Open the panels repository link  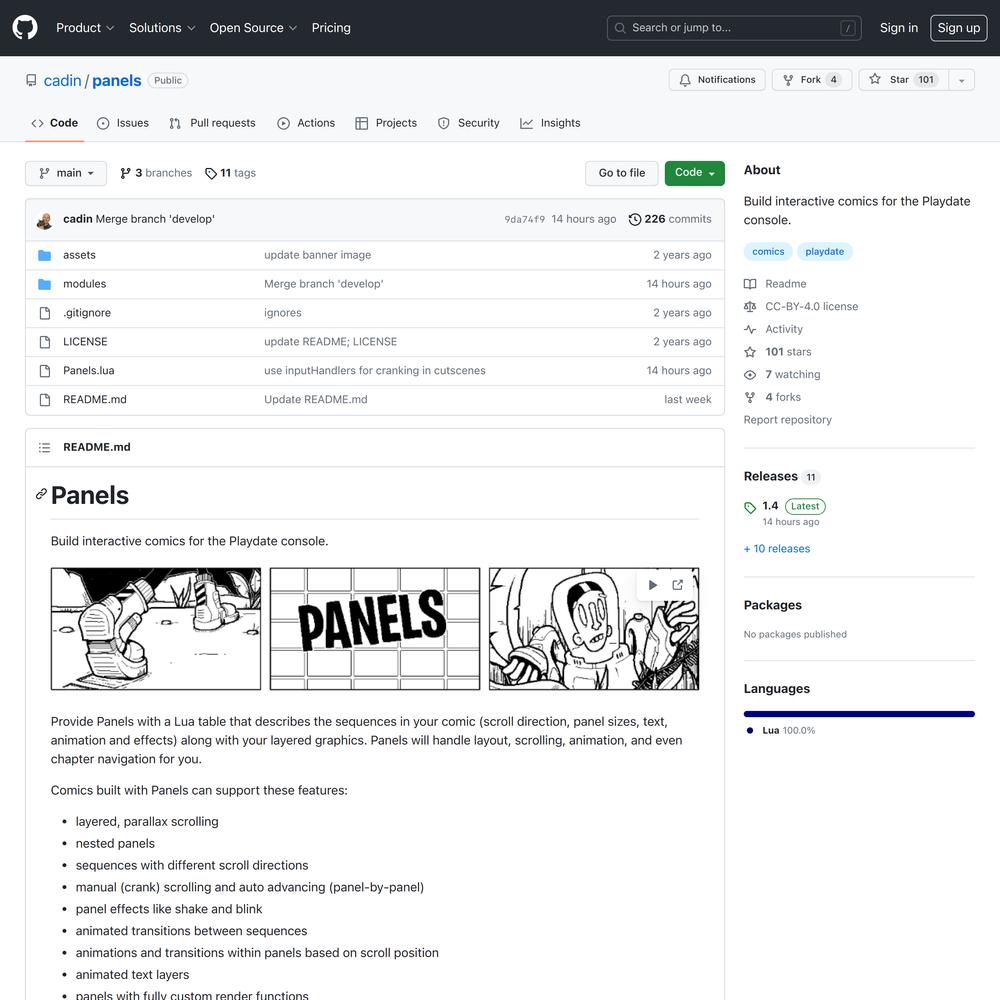(x=117, y=80)
